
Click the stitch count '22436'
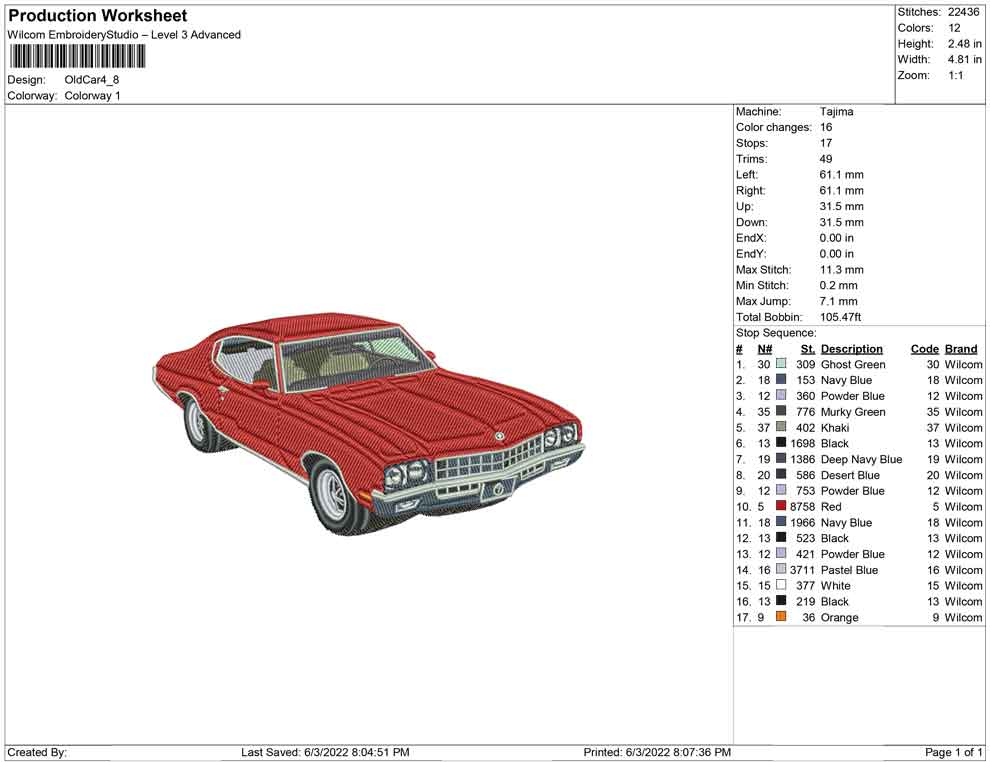[x=963, y=12]
